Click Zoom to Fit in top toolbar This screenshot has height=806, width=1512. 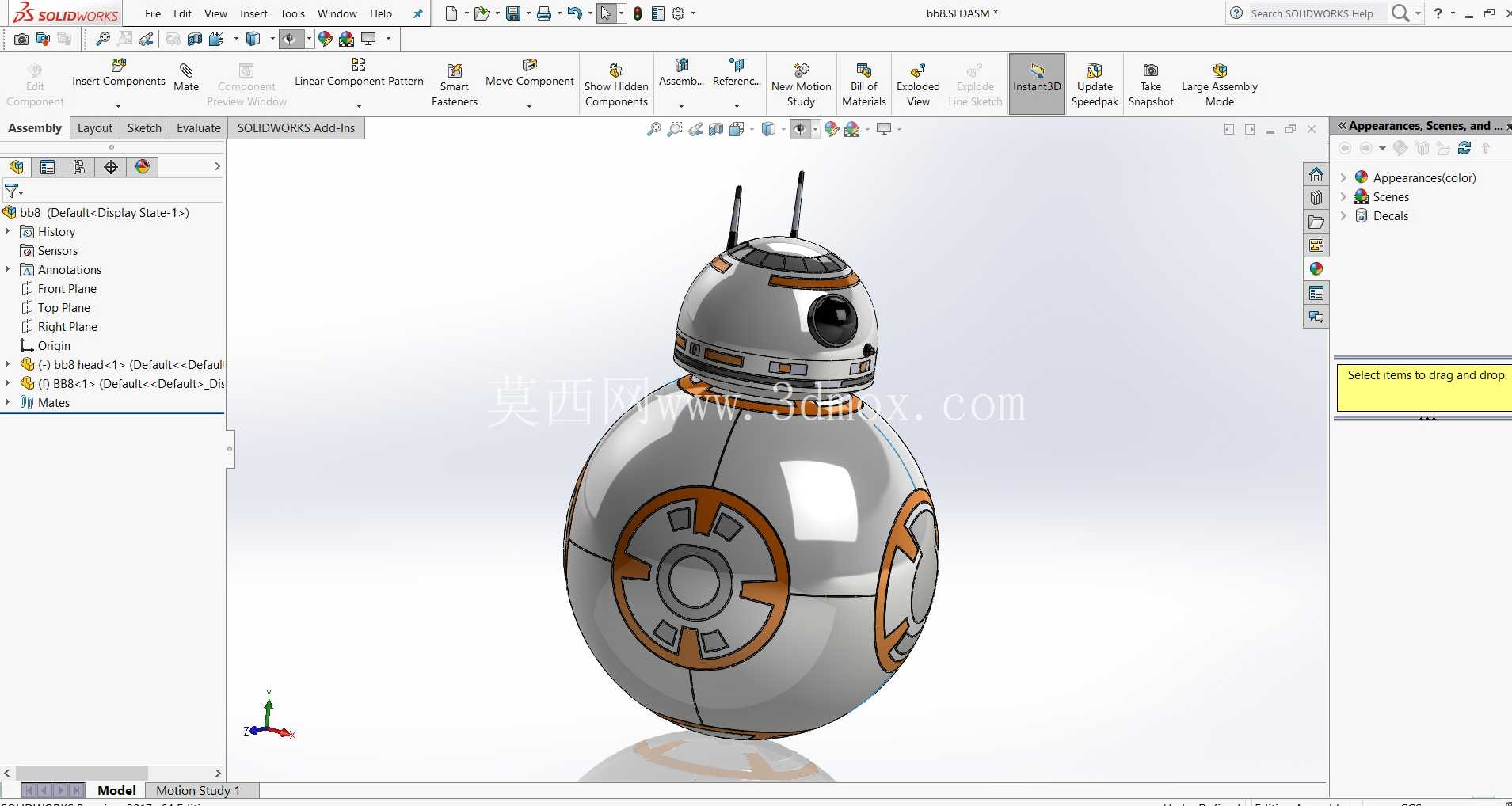(102, 39)
